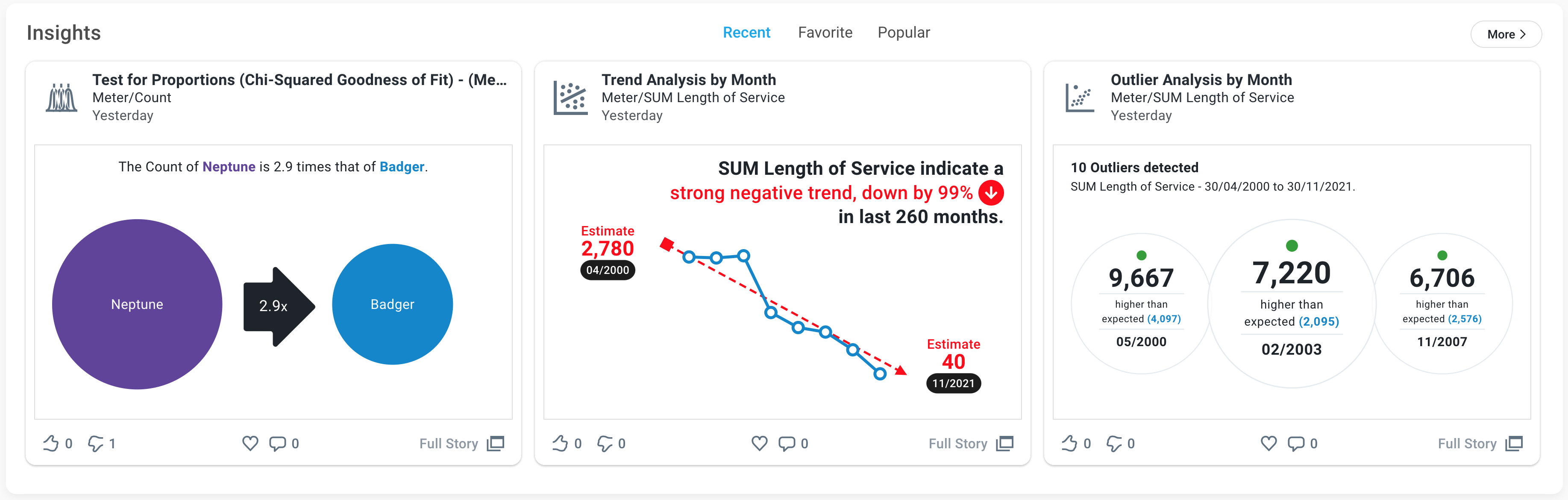Click the Trend Analysis scatter chart icon
Screen dimensions: 1568x500
[x=570, y=97]
